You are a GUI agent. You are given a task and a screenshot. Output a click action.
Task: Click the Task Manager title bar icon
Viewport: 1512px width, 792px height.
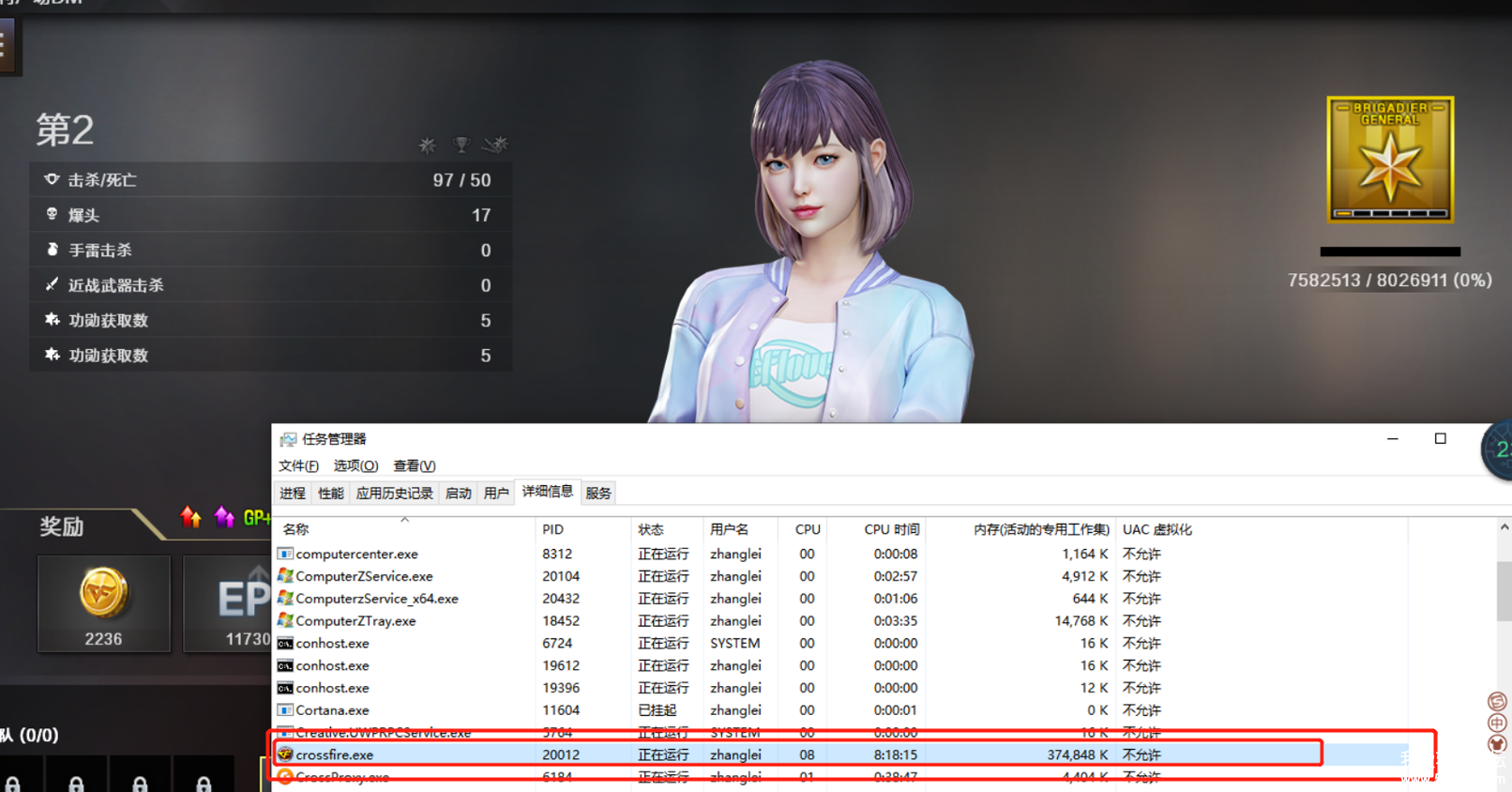pos(288,439)
